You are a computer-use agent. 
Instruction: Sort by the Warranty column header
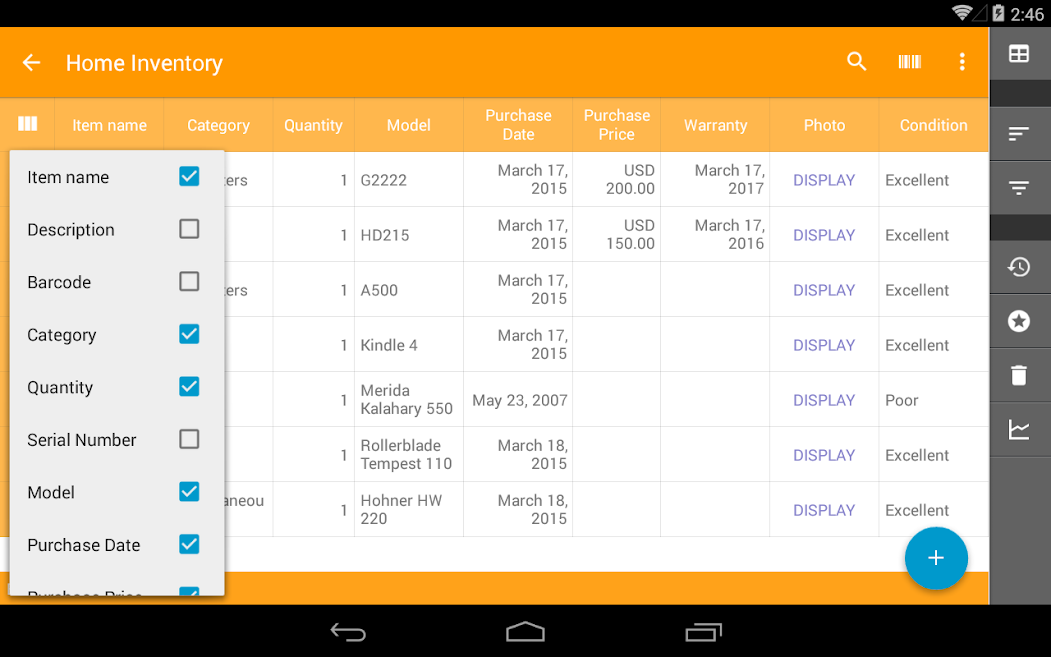click(715, 125)
